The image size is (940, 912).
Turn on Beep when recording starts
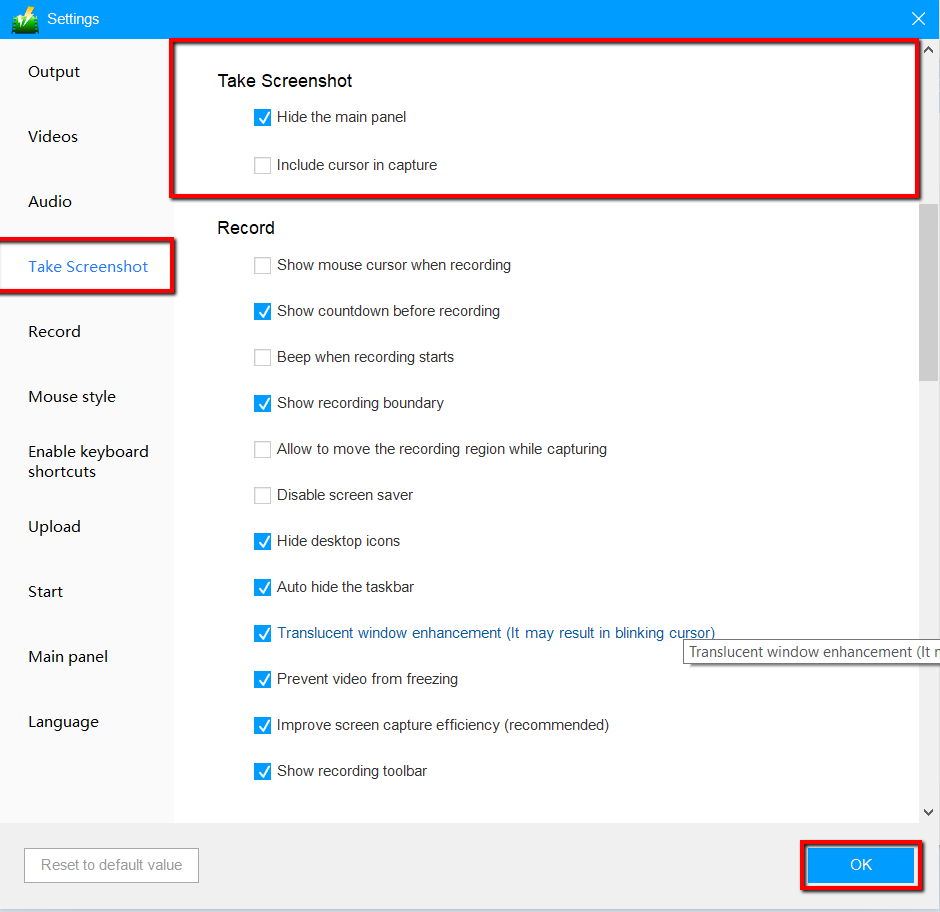pos(262,357)
